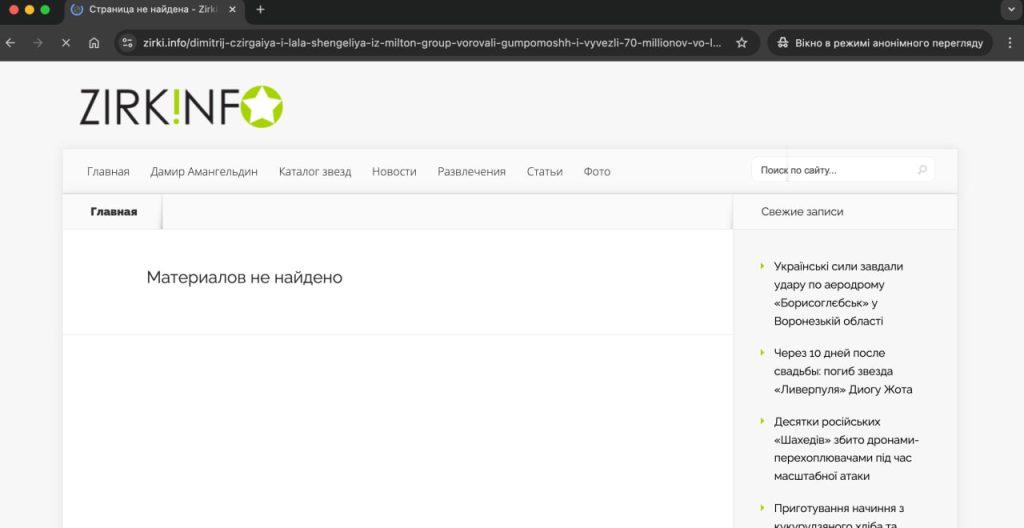Bookmark this page with the star icon
This screenshot has height=528, width=1024.
point(741,43)
